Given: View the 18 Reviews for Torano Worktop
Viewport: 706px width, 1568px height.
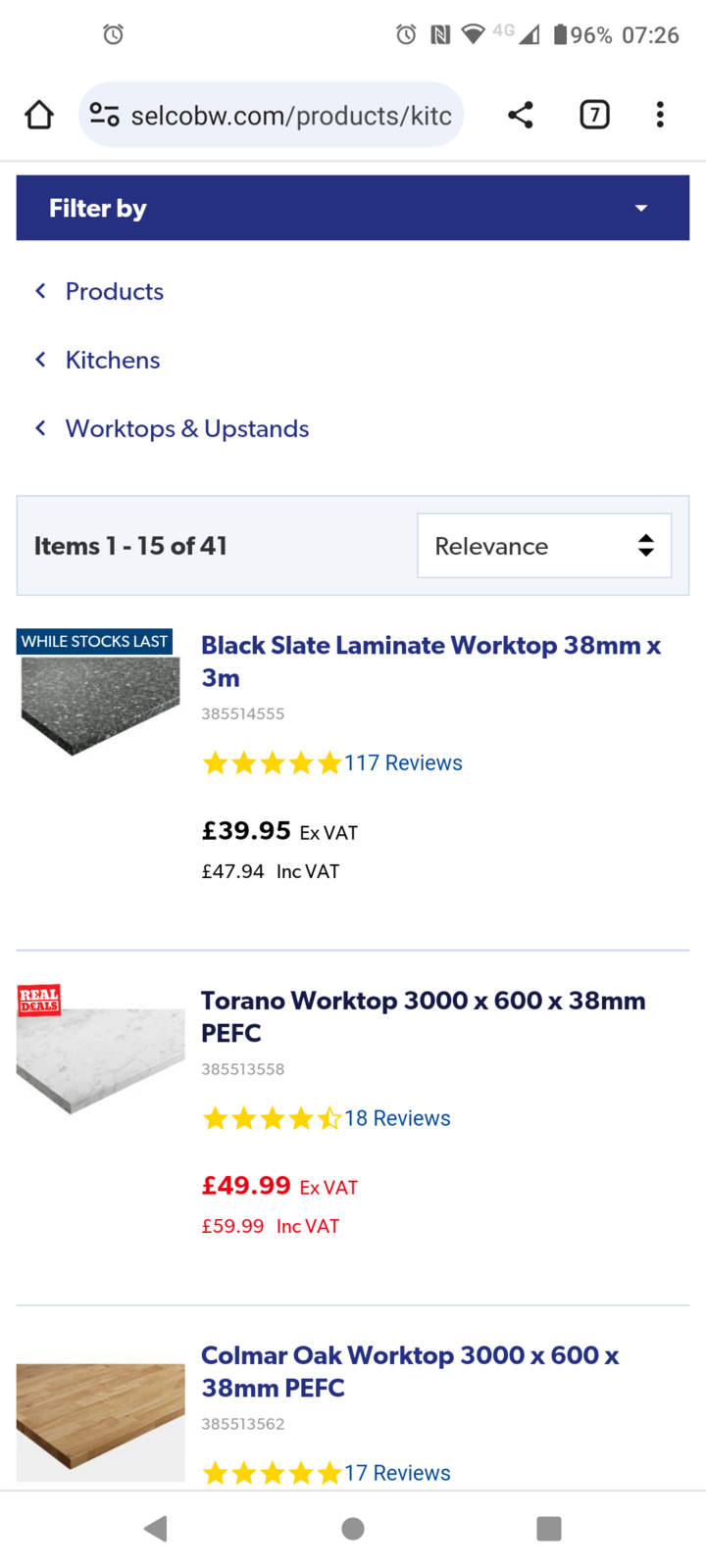Looking at the screenshot, I should click(397, 1118).
